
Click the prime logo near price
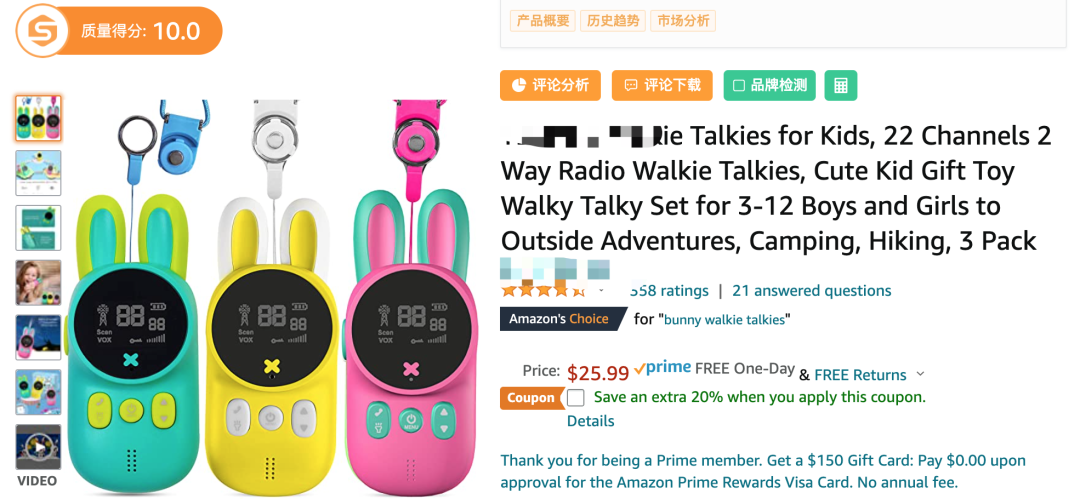(x=662, y=368)
